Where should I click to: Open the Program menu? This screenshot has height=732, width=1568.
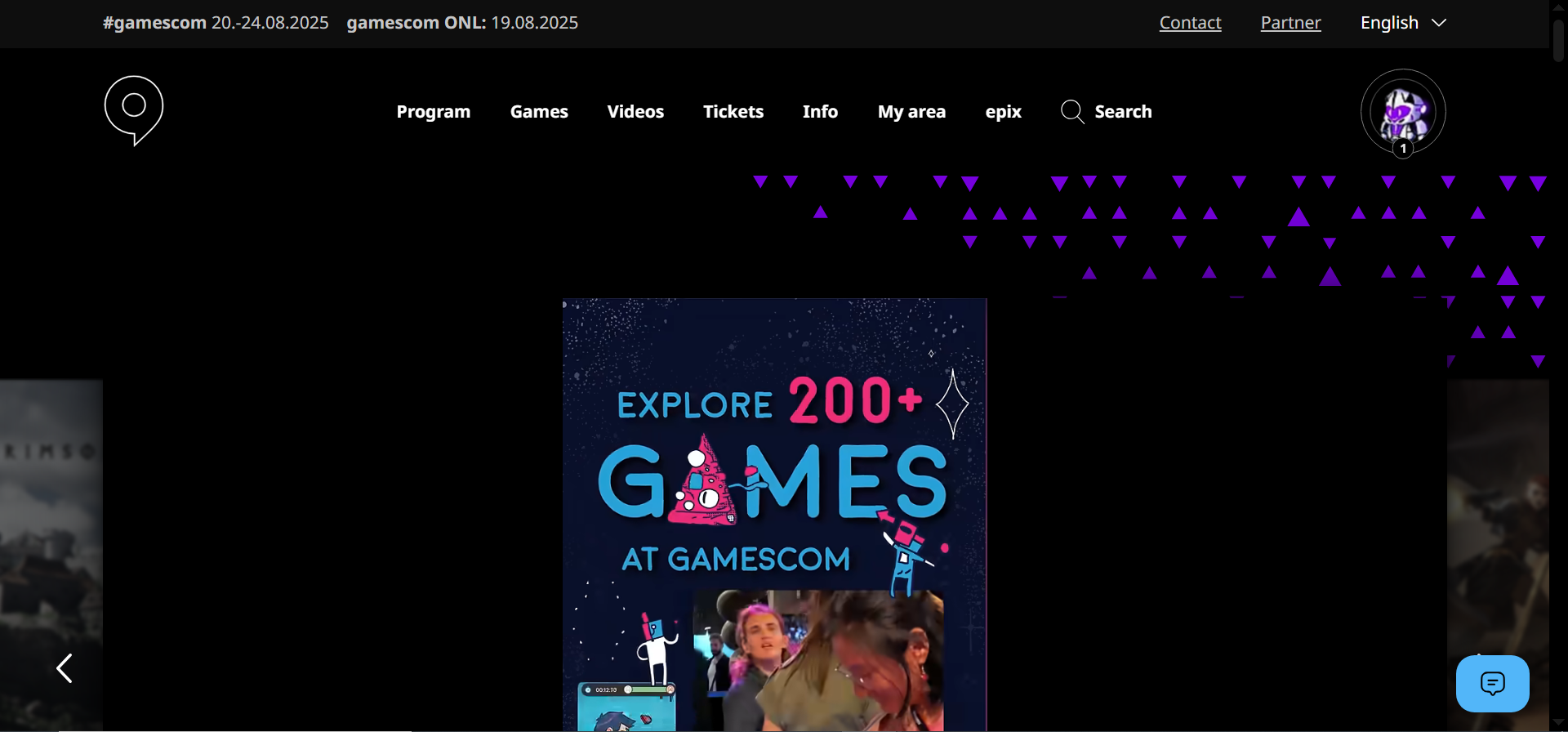[x=434, y=112]
